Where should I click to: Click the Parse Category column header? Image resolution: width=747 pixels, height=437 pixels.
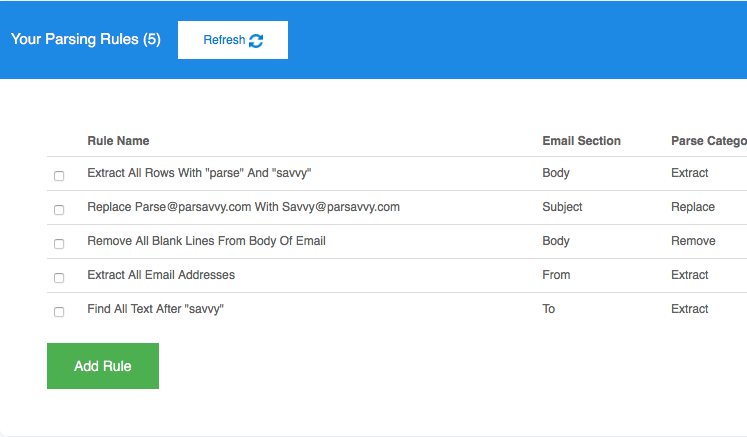pyautogui.click(x=709, y=141)
